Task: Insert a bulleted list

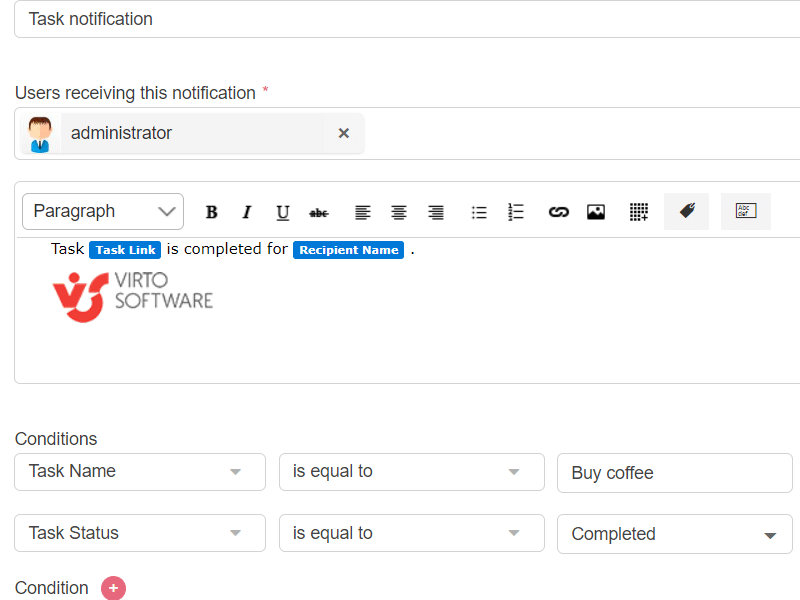Action: [479, 212]
